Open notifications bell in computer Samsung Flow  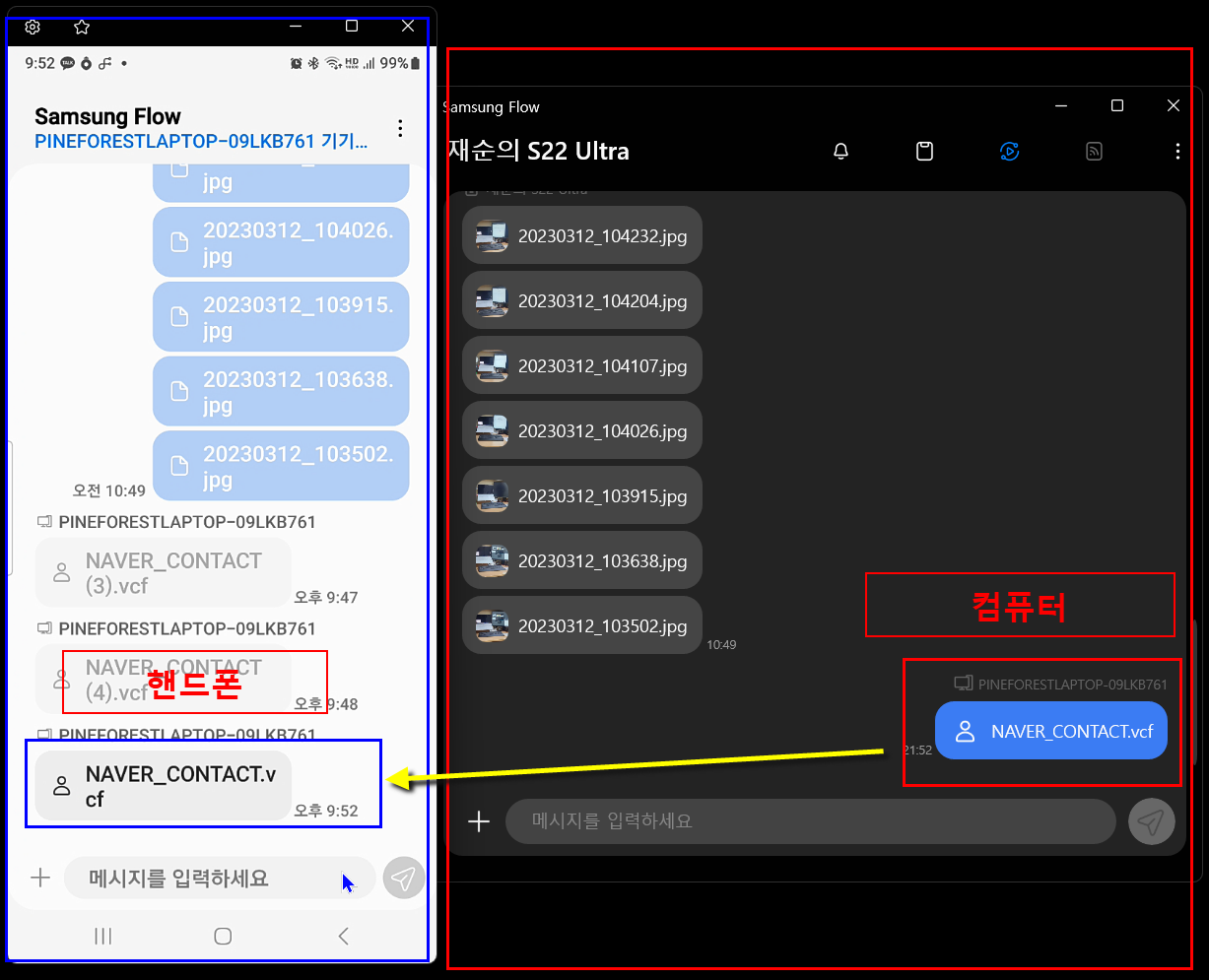[x=840, y=151]
